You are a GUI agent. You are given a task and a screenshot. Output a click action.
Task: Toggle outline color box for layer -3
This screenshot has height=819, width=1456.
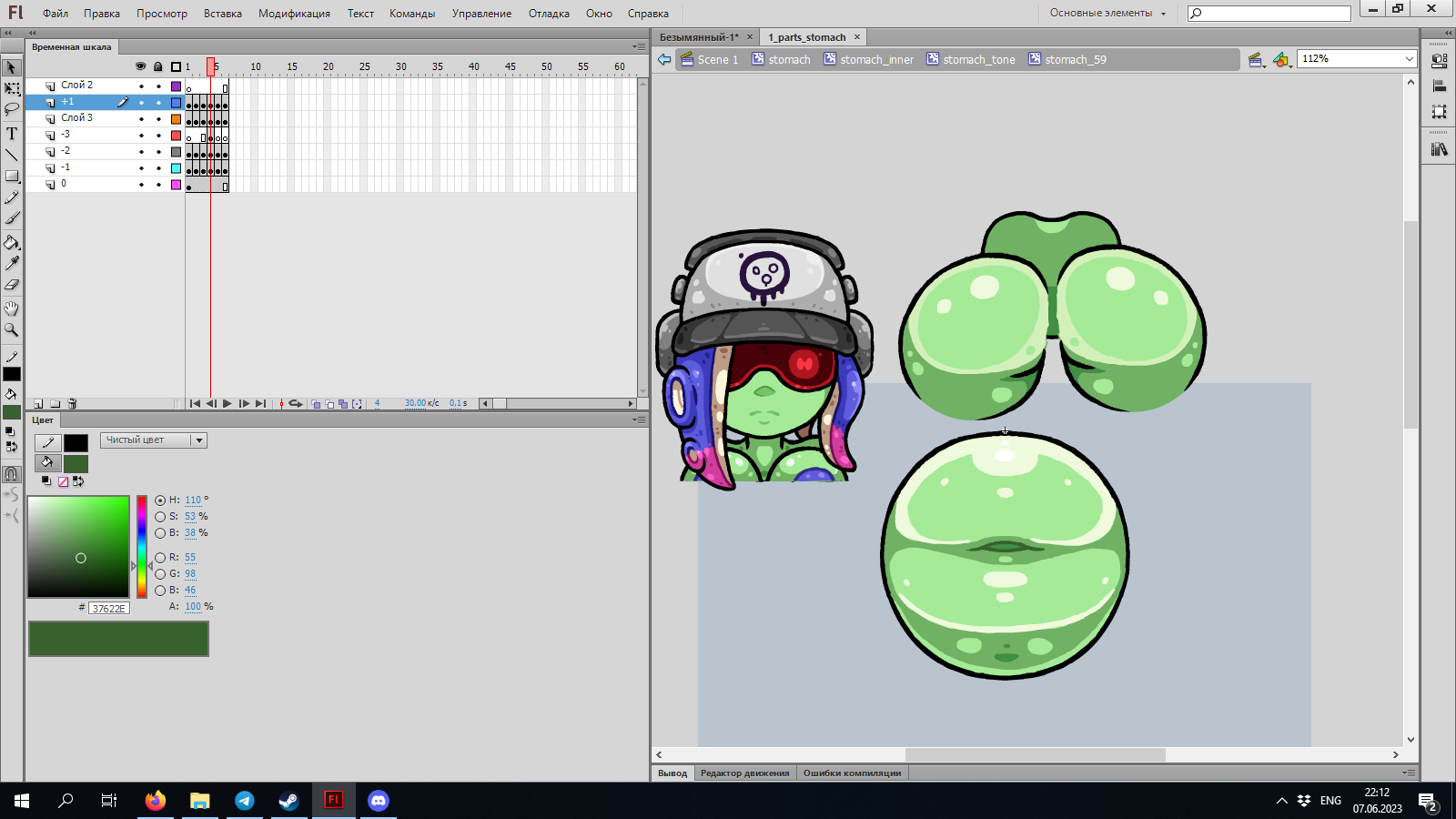coord(177,136)
